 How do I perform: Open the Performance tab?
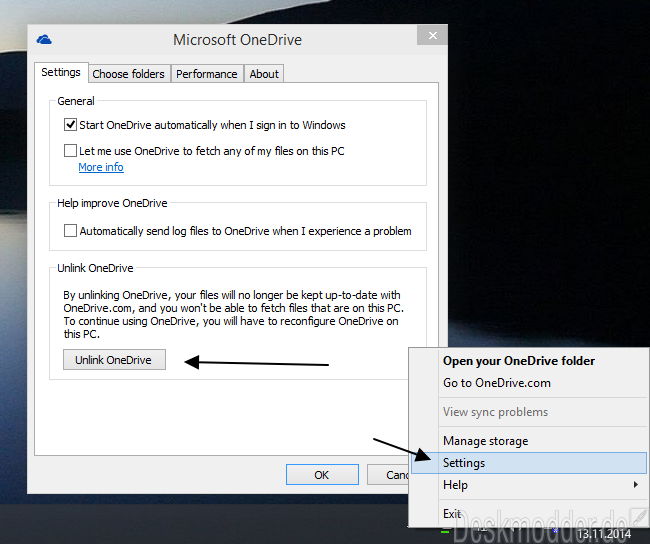[x=207, y=74]
